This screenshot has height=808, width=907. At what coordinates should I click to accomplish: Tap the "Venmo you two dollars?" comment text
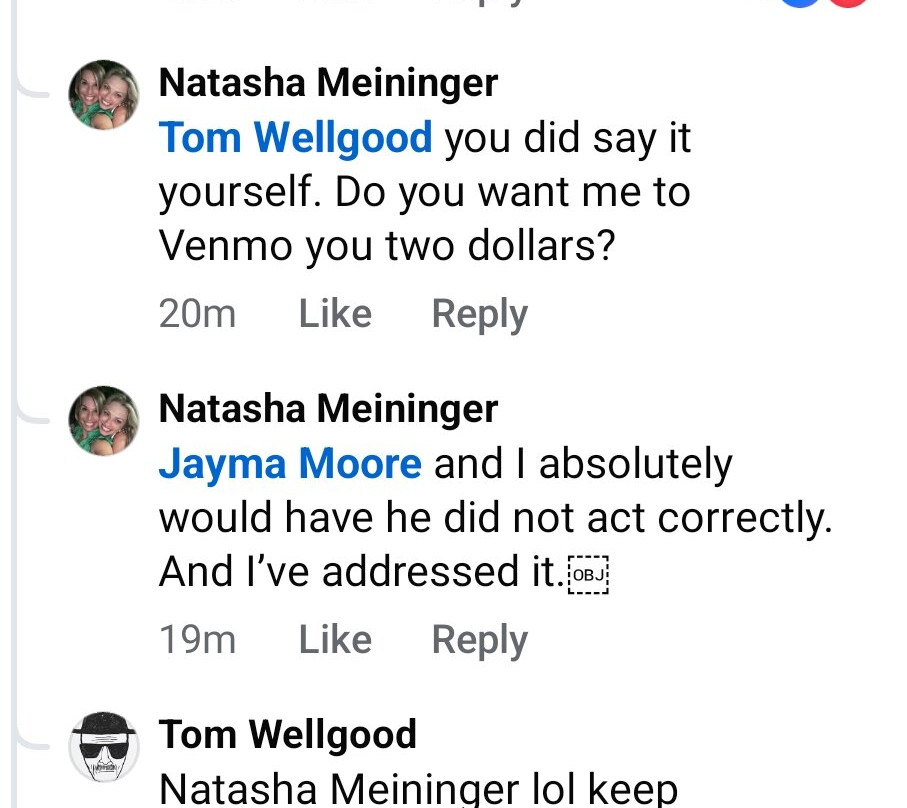point(386,247)
